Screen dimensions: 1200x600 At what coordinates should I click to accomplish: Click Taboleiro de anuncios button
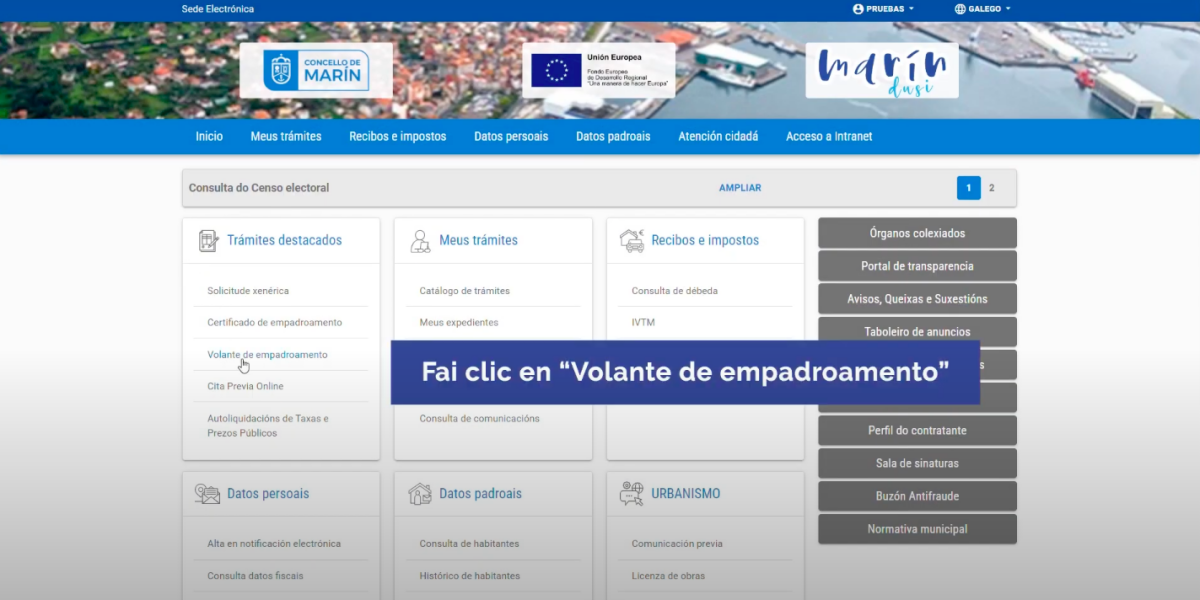point(917,332)
